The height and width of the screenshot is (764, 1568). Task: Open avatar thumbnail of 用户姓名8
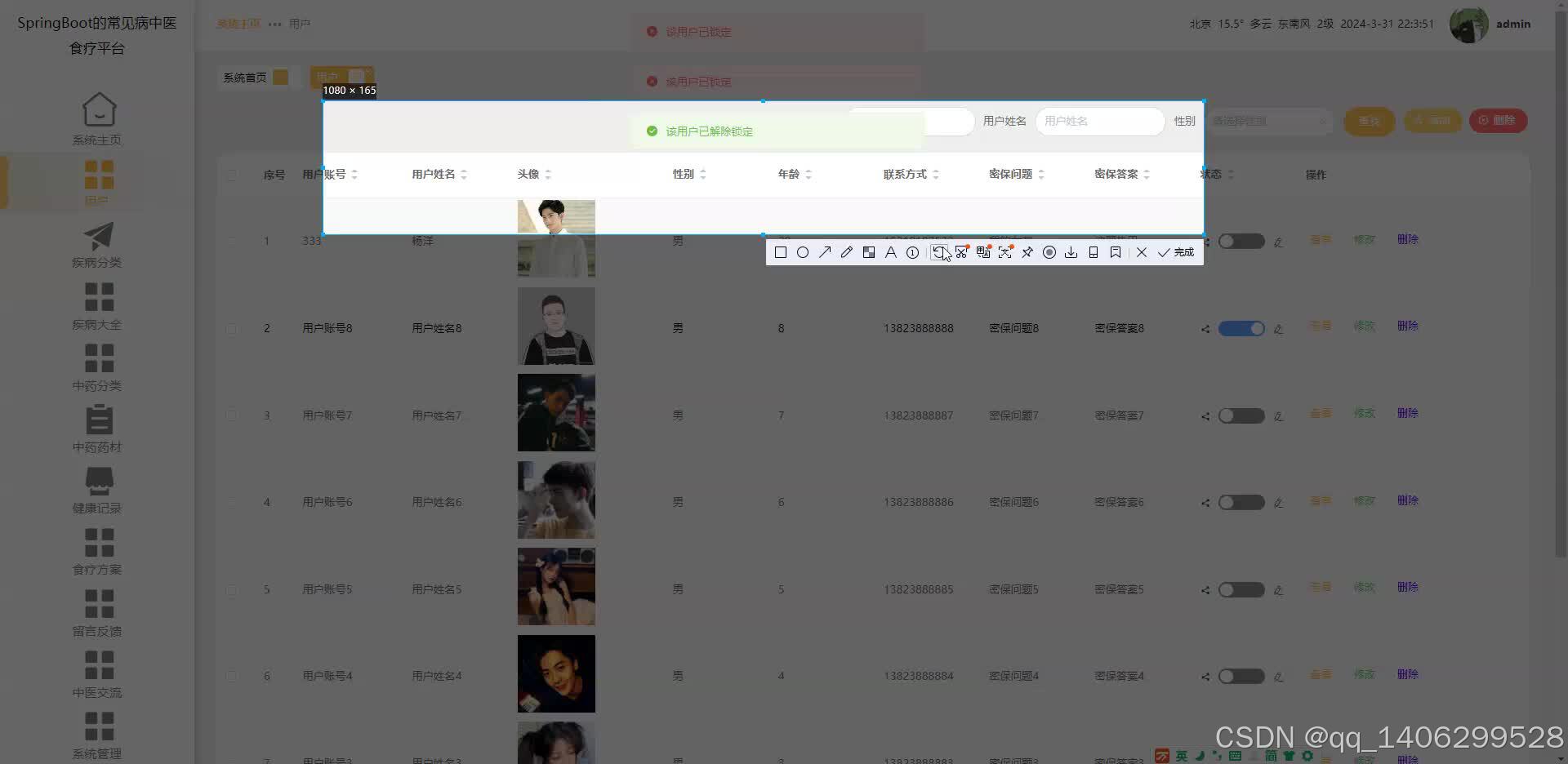pyautogui.click(x=556, y=326)
